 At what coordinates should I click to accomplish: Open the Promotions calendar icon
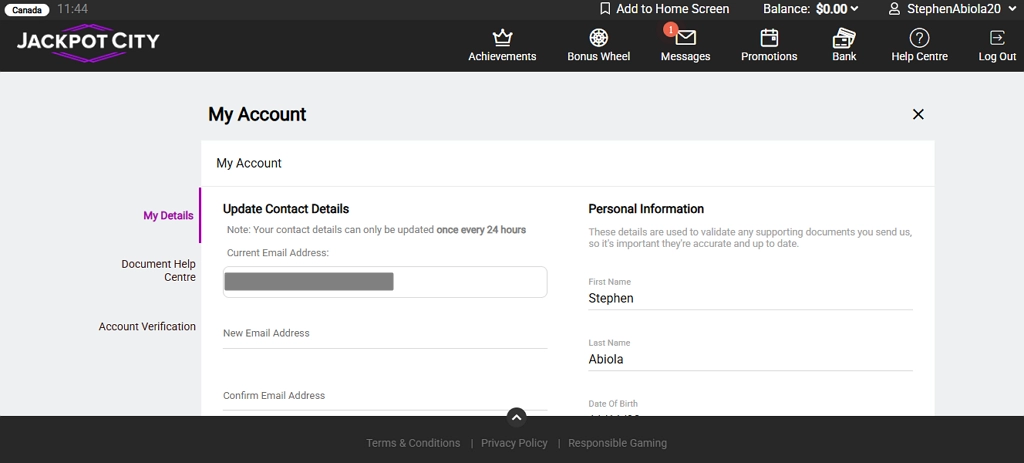coord(769,38)
